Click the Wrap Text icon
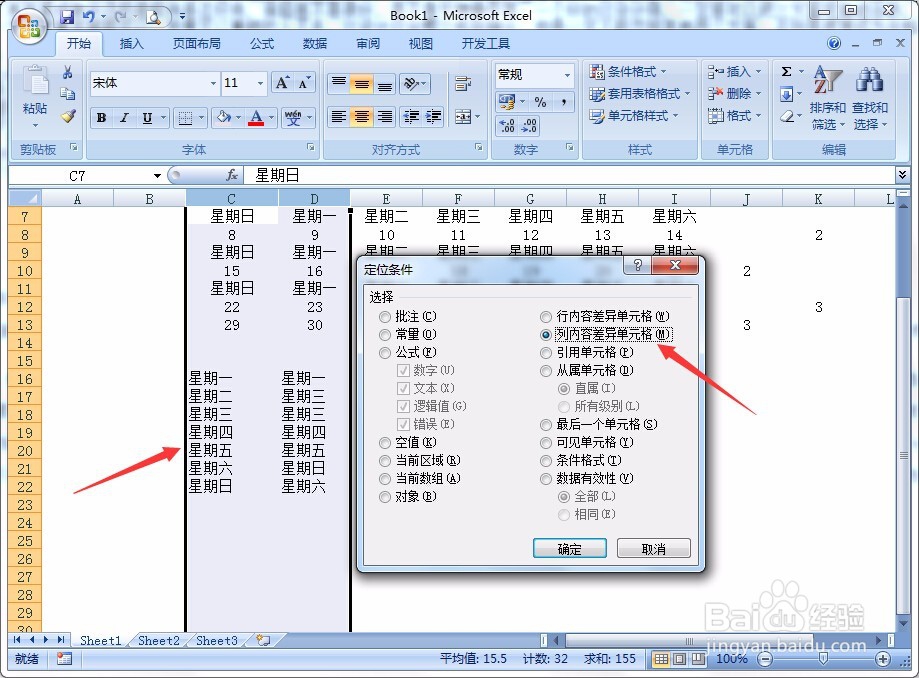This screenshot has height=678, width=919. click(x=463, y=84)
